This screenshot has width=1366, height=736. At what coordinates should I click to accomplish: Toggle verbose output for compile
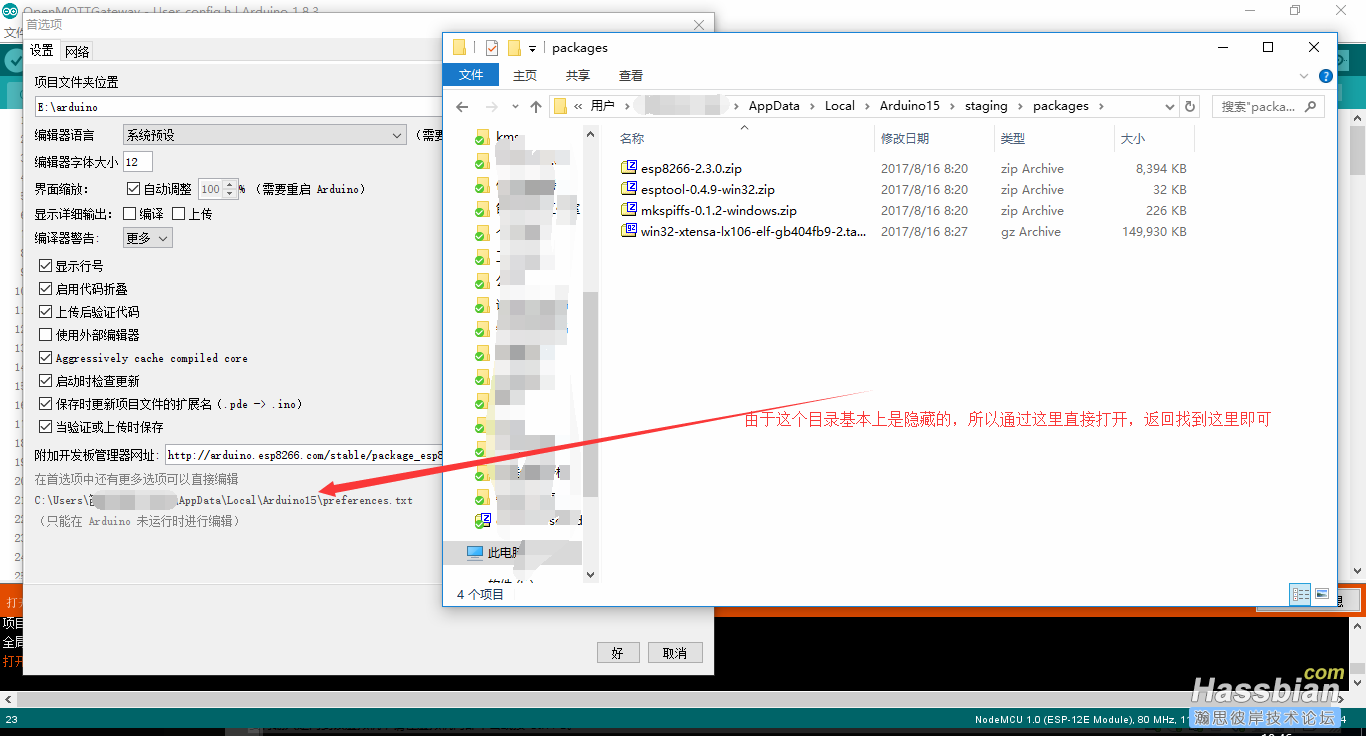point(129,213)
